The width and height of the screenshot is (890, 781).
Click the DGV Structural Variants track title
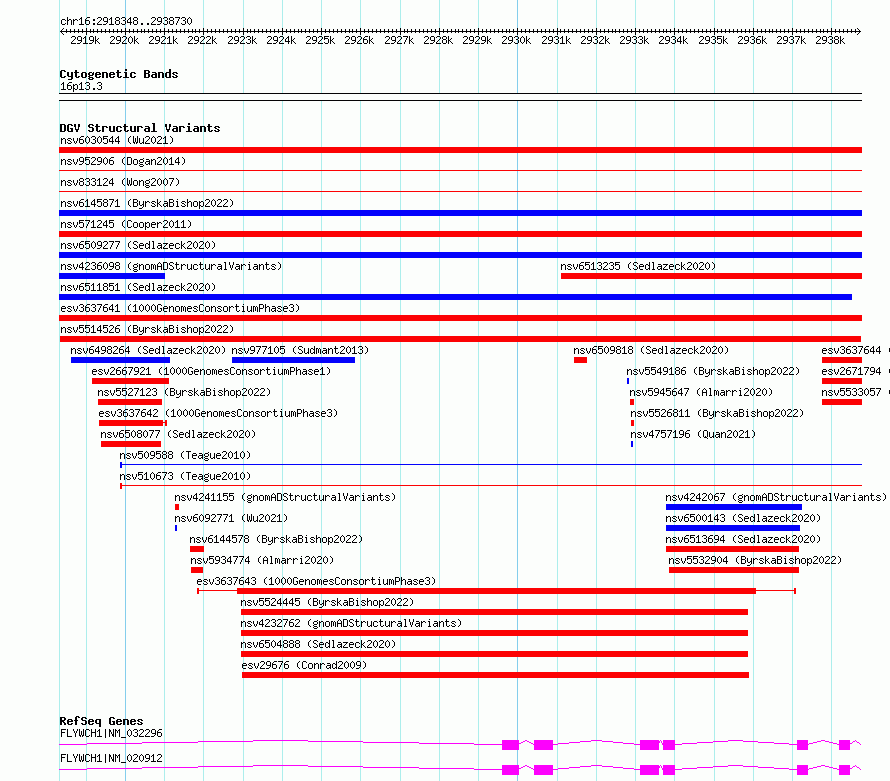pos(140,128)
